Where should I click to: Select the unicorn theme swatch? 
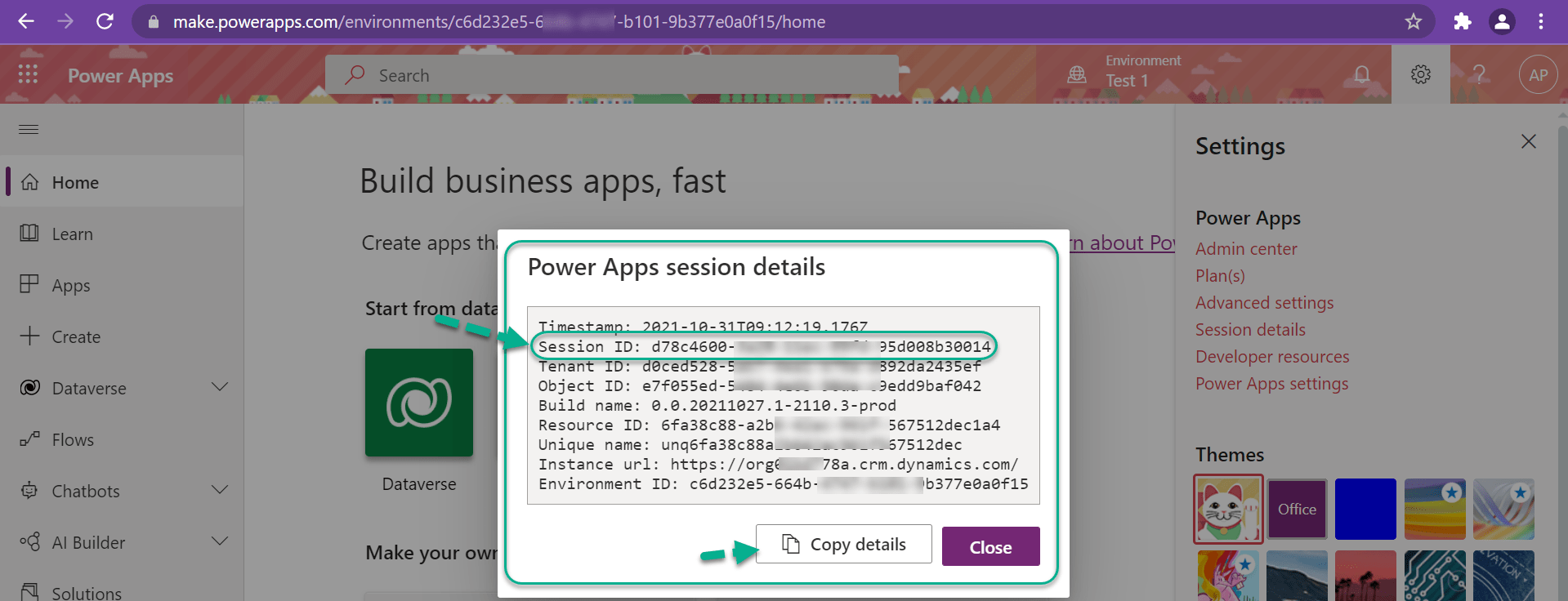pyautogui.click(x=1228, y=576)
